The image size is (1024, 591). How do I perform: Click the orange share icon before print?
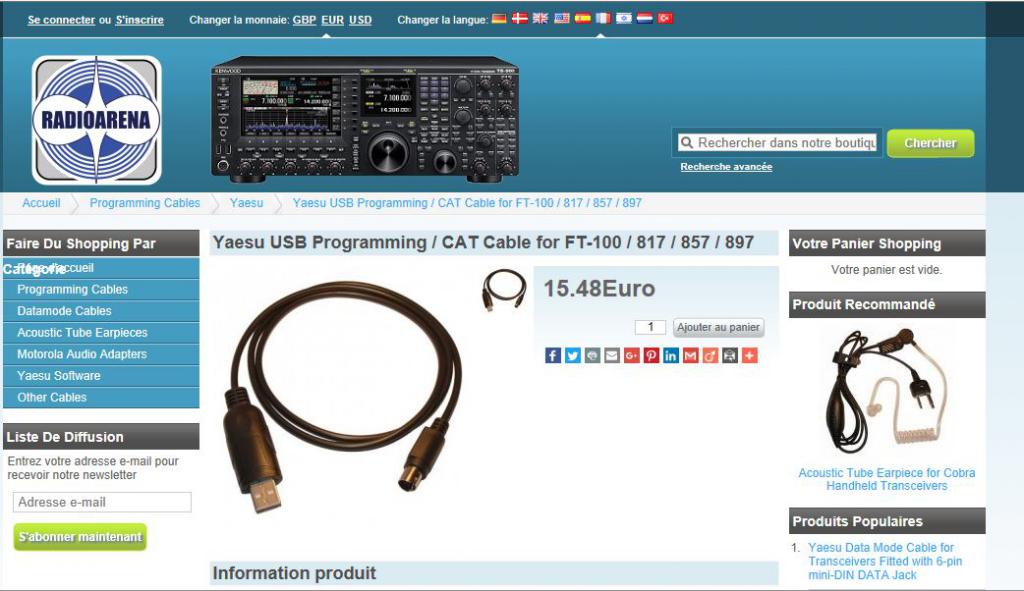(x=710, y=355)
